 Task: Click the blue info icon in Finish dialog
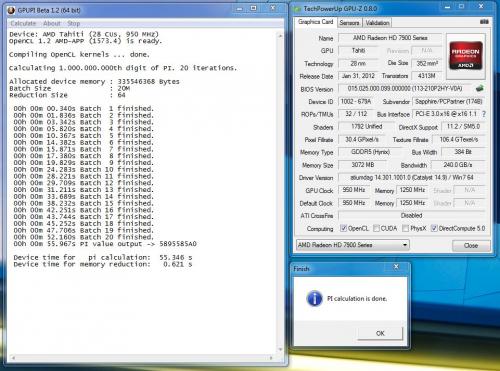tap(314, 298)
